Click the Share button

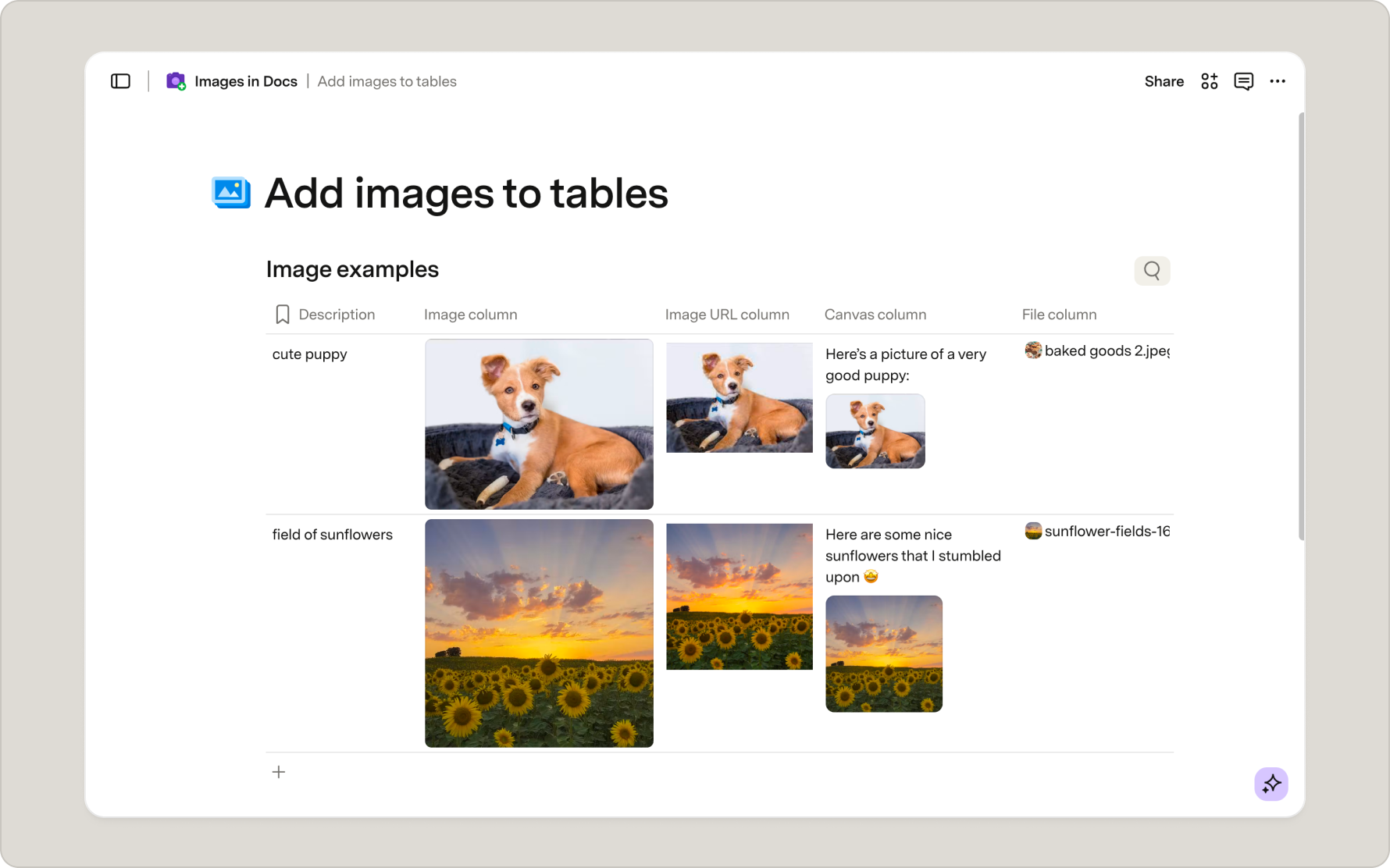point(1164,81)
